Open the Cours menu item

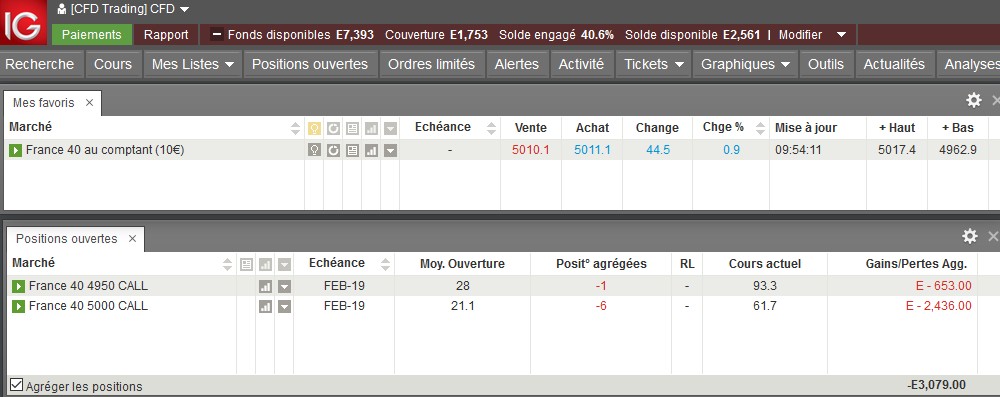click(x=113, y=64)
